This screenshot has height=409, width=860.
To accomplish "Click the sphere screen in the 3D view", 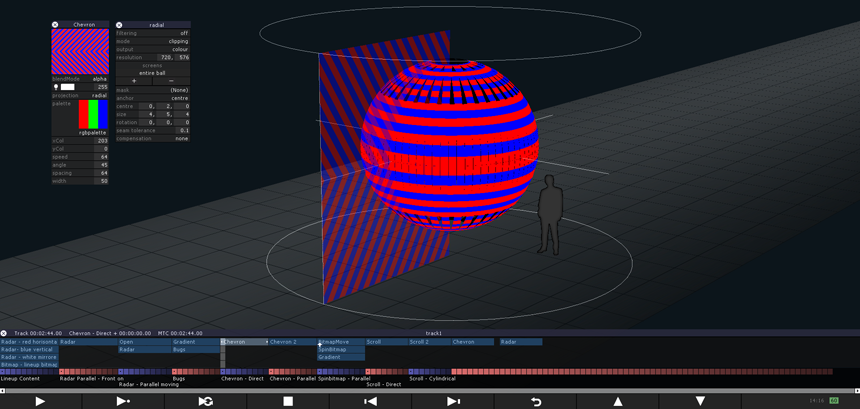I will click(450, 145).
